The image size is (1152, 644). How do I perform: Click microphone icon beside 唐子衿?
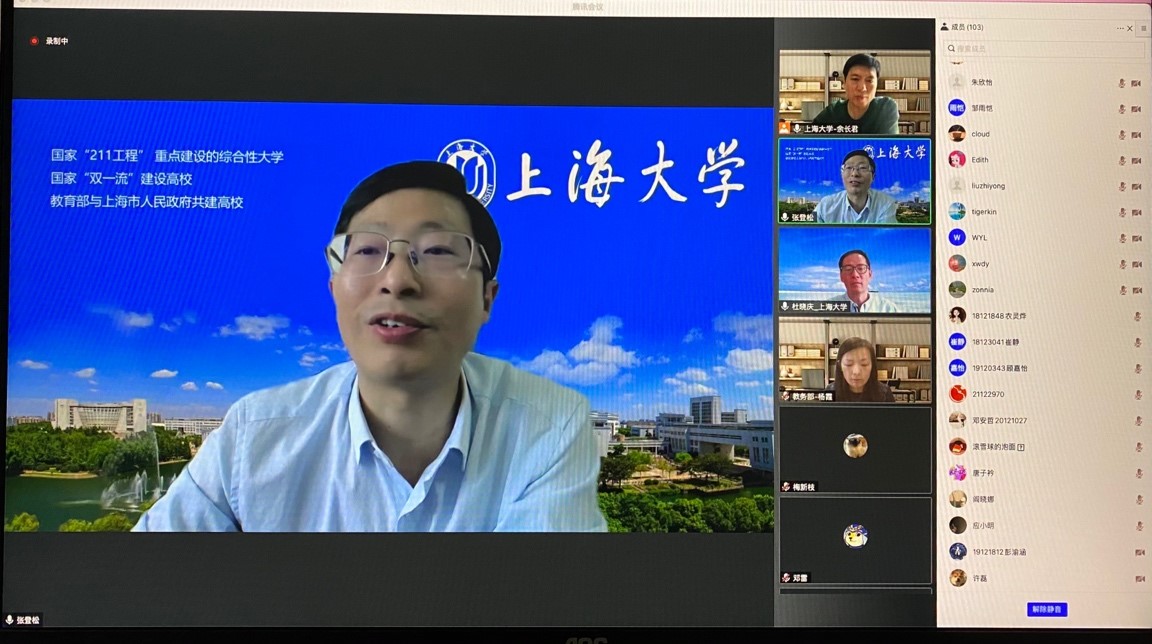[x=1138, y=474]
